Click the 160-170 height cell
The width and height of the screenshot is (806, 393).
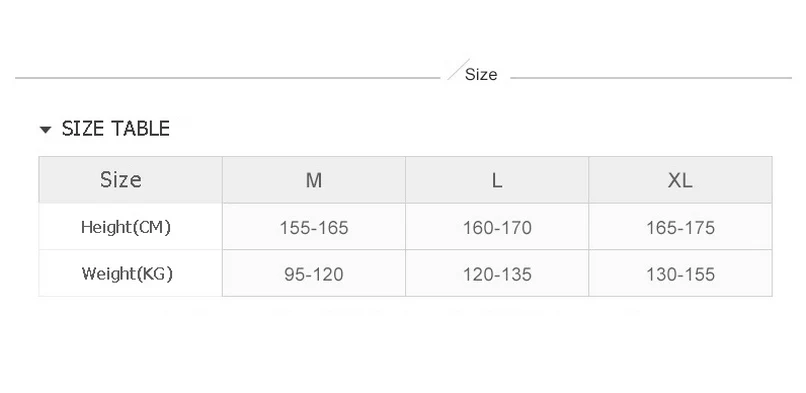(x=497, y=227)
